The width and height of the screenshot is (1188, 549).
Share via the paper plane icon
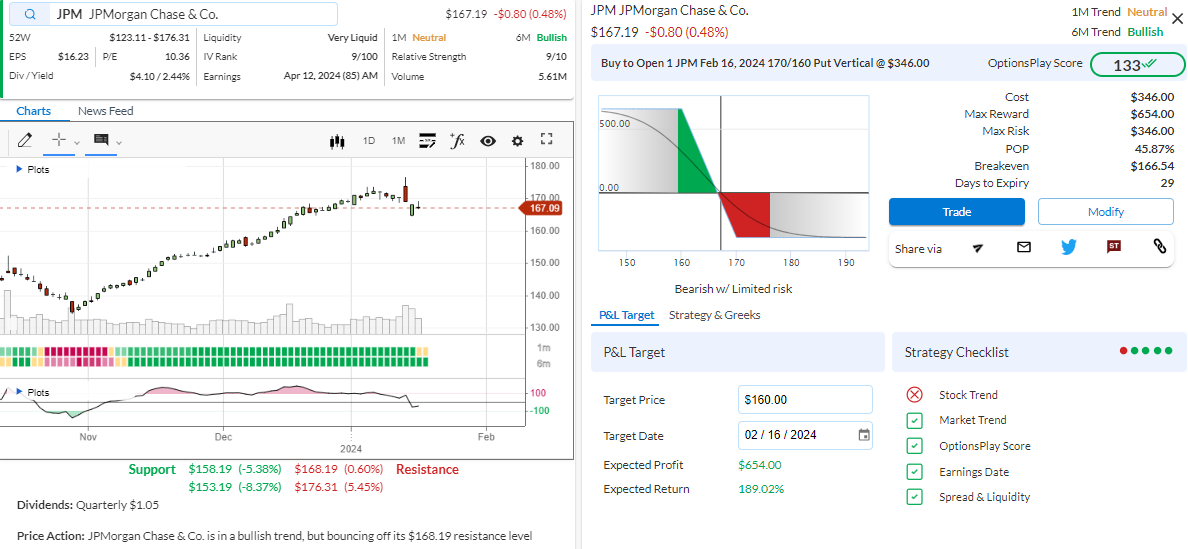point(977,248)
